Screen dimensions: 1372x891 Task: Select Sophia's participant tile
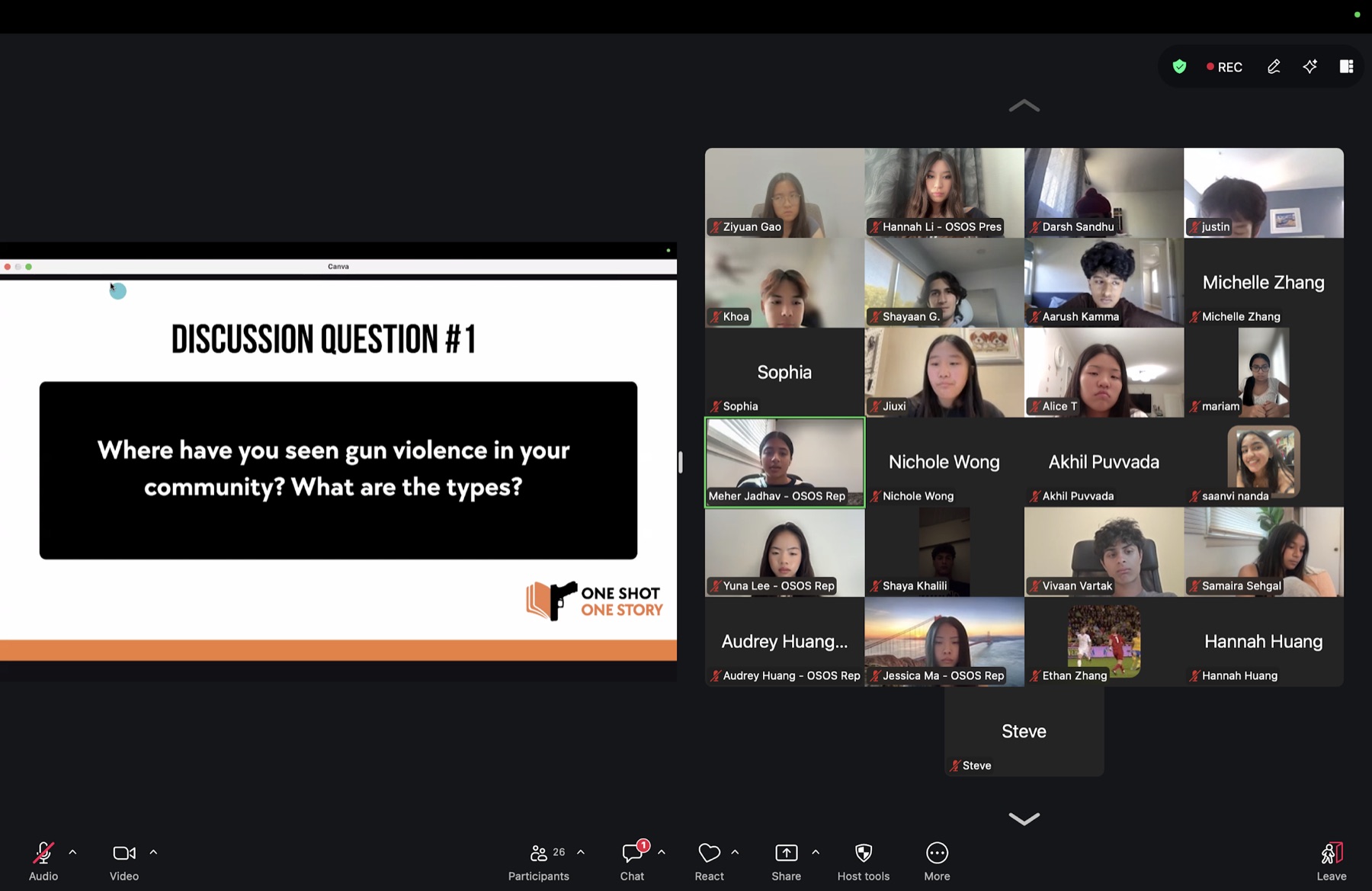pos(784,373)
